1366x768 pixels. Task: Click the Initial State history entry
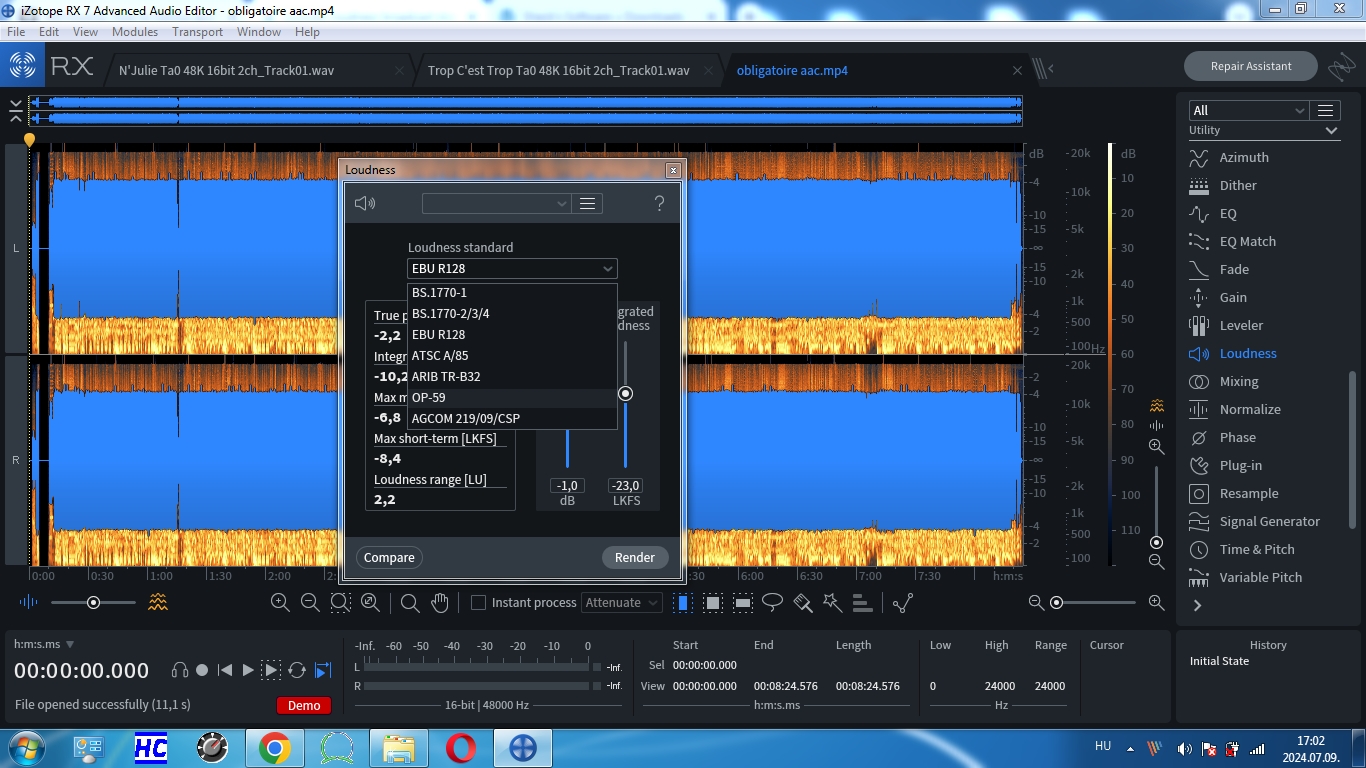(x=1219, y=661)
